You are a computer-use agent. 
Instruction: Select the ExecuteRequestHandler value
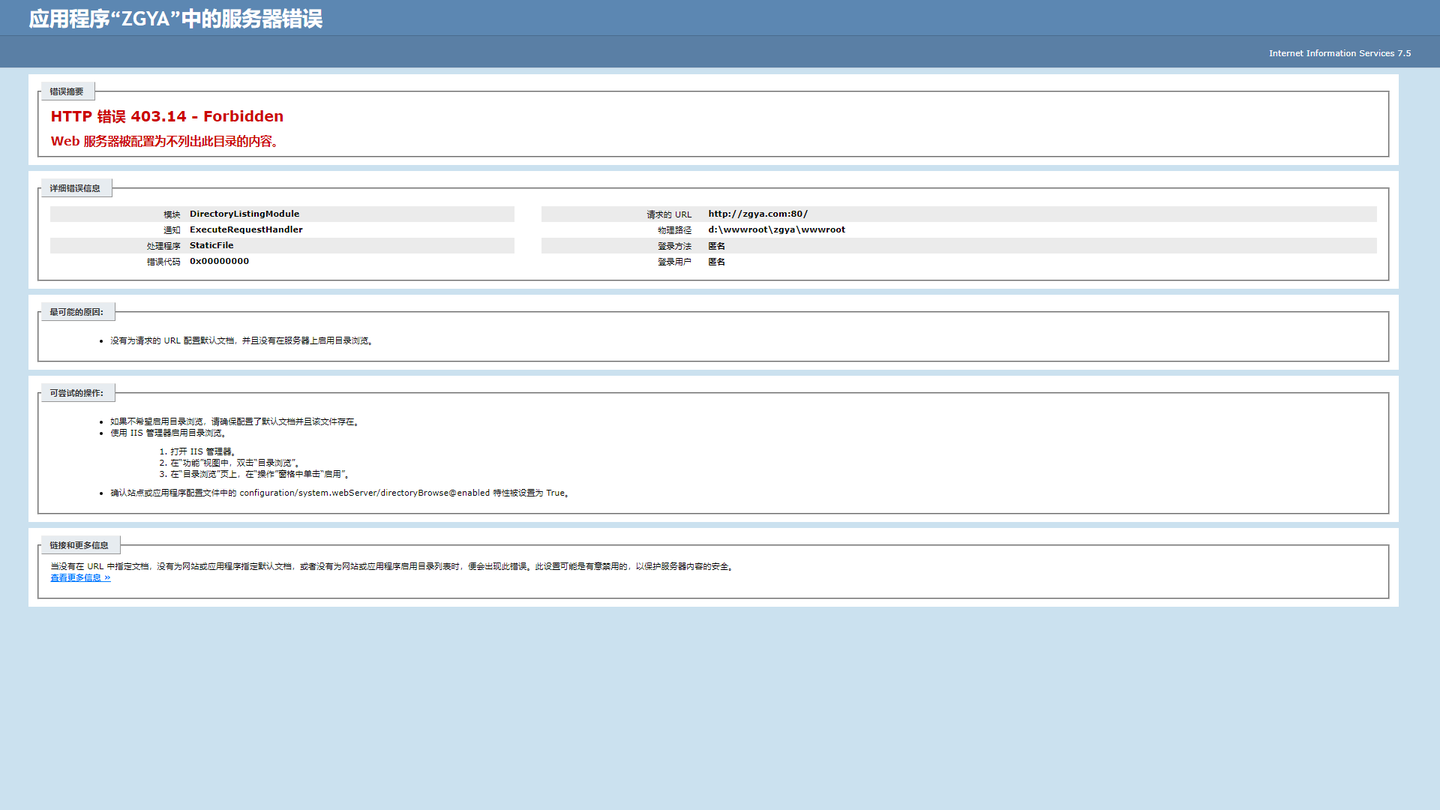(x=246, y=230)
